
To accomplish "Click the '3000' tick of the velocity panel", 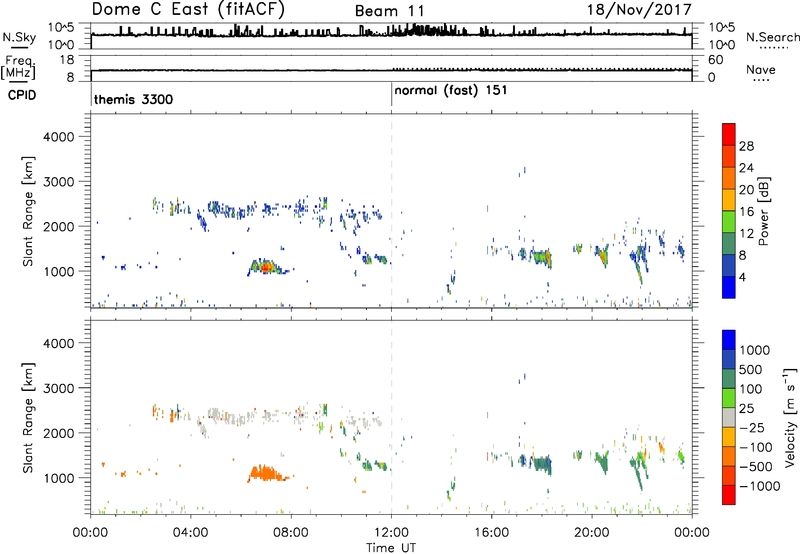I will click(x=58, y=388).
